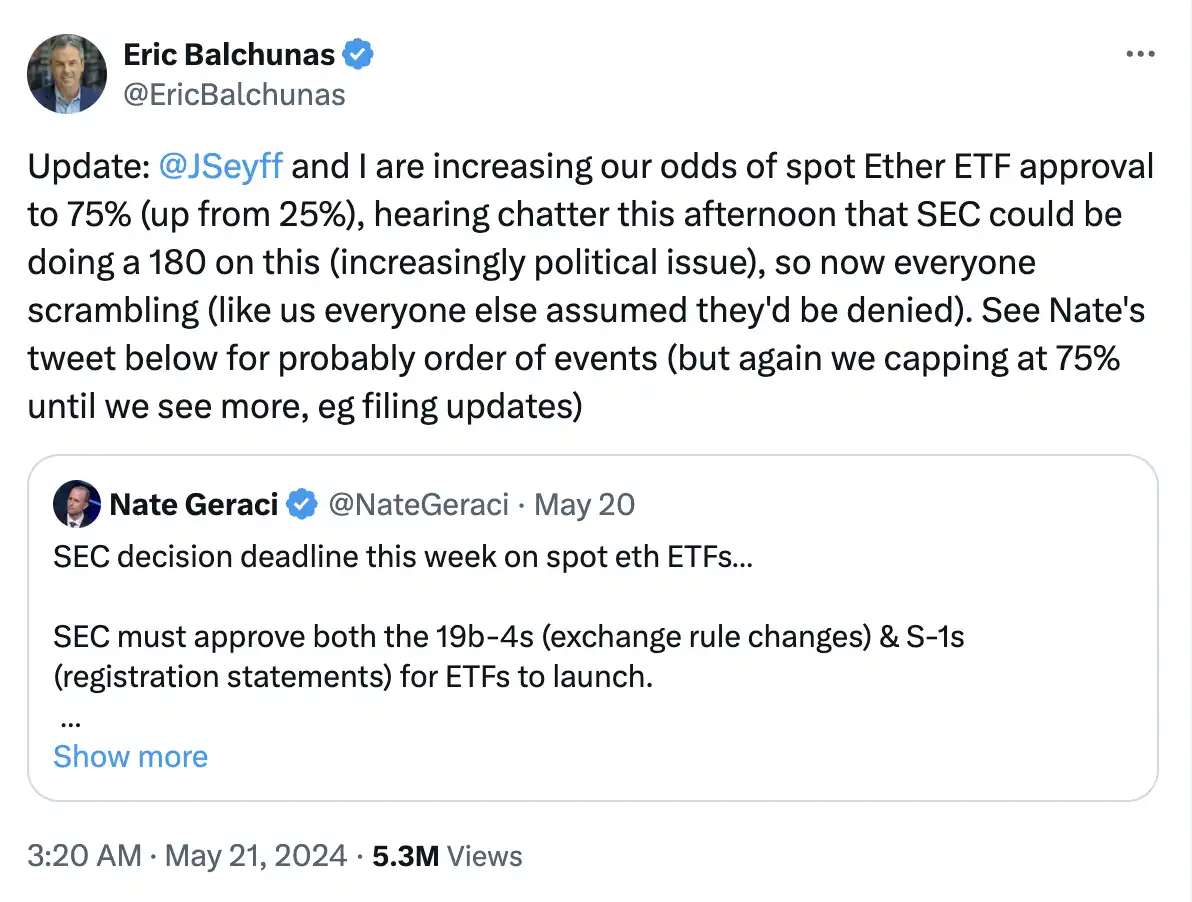The image size is (1192, 902).
Task: Click Eric Balchunas's blue verified badge
Action: click(359, 55)
